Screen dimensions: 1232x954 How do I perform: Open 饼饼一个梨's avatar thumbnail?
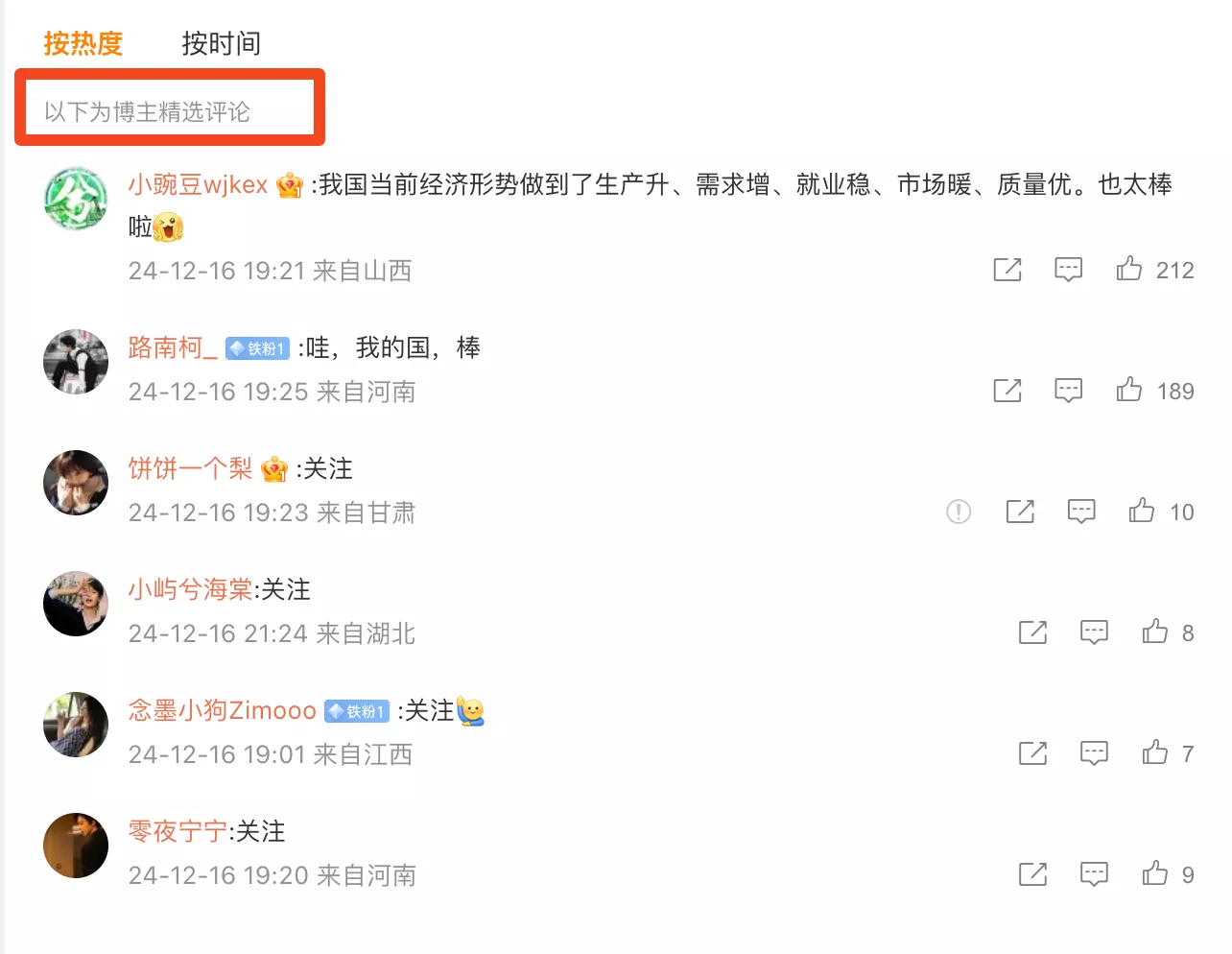[x=76, y=483]
